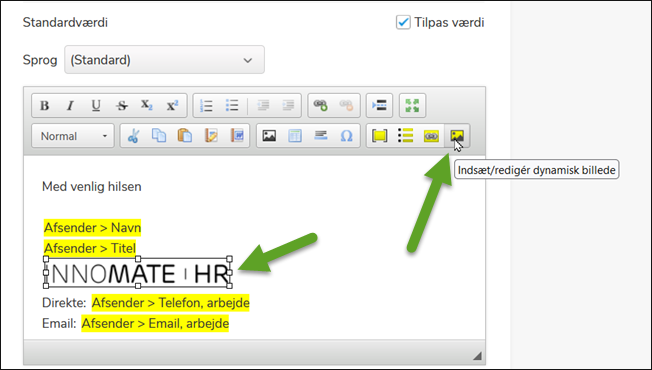The image size is (652, 370).
Task: Apply strikethrough formatting
Action: click(x=121, y=106)
